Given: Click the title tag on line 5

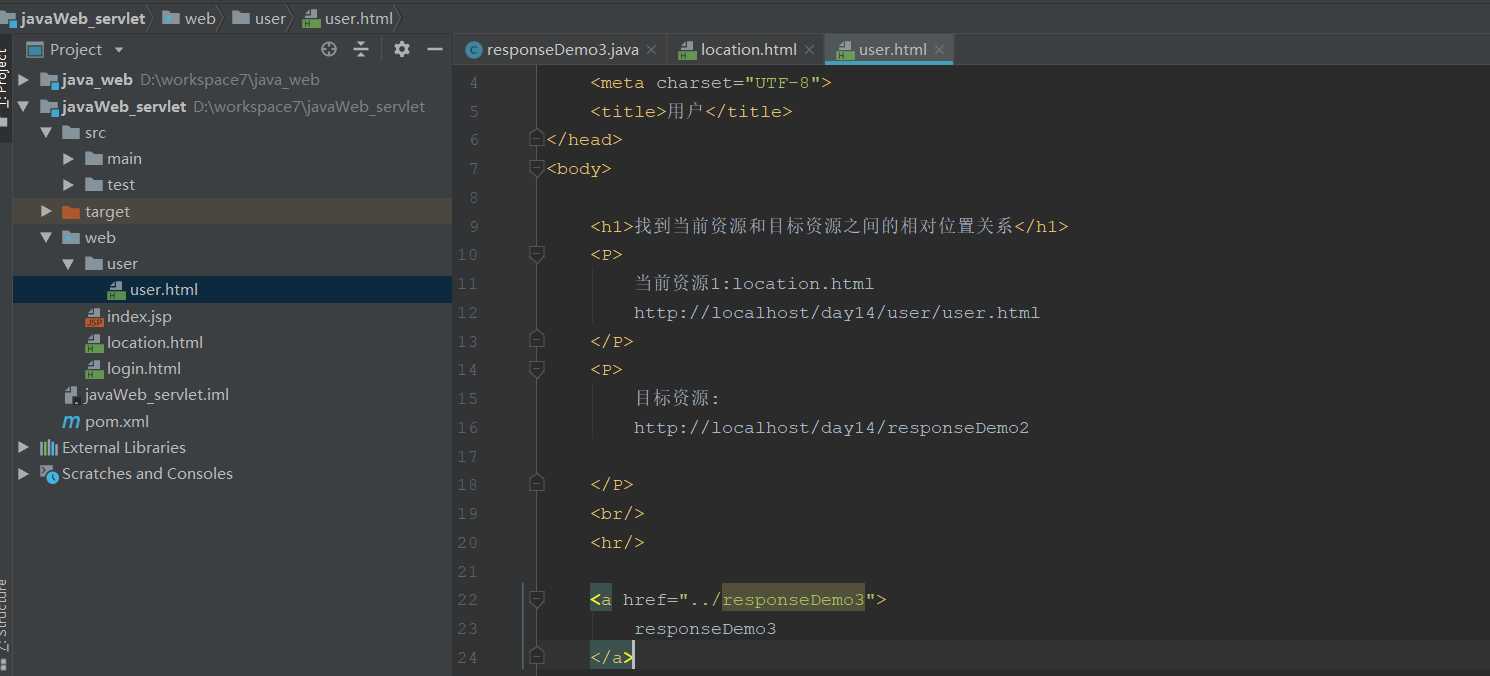Looking at the screenshot, I should coord(691,112).
